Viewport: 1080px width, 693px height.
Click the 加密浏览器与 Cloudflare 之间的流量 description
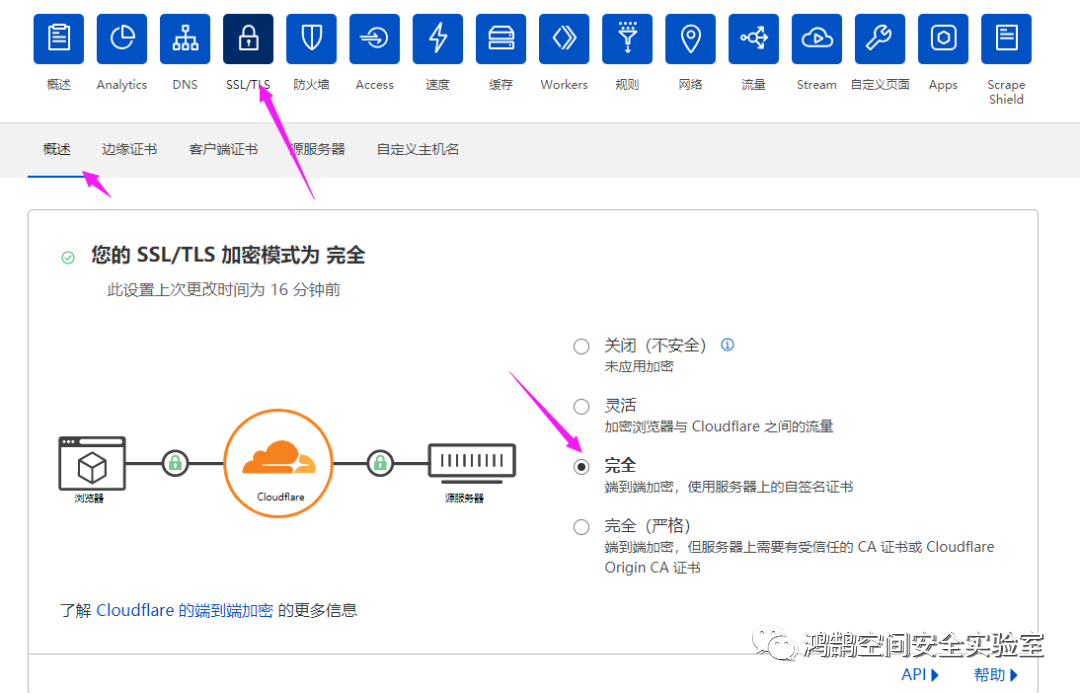pos(719,426)
